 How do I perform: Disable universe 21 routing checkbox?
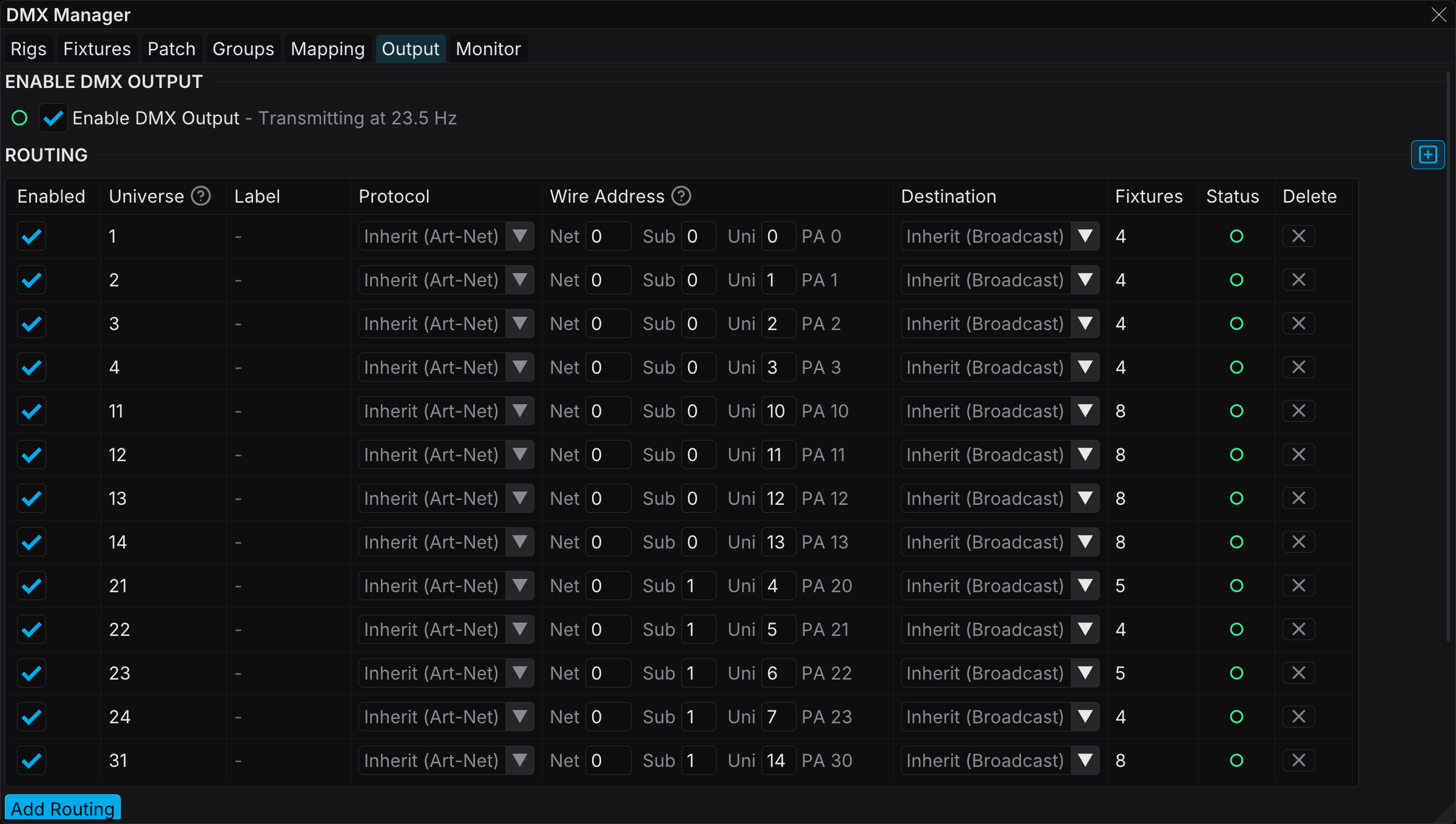tap(32, 586)
